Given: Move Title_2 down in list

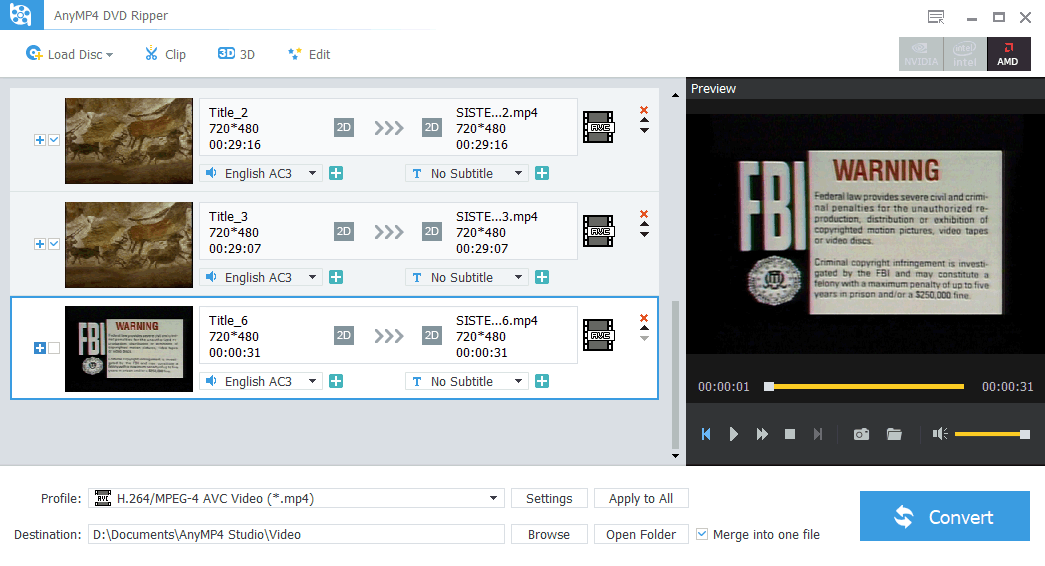Looking at the screenshot, I should point(644,131).
